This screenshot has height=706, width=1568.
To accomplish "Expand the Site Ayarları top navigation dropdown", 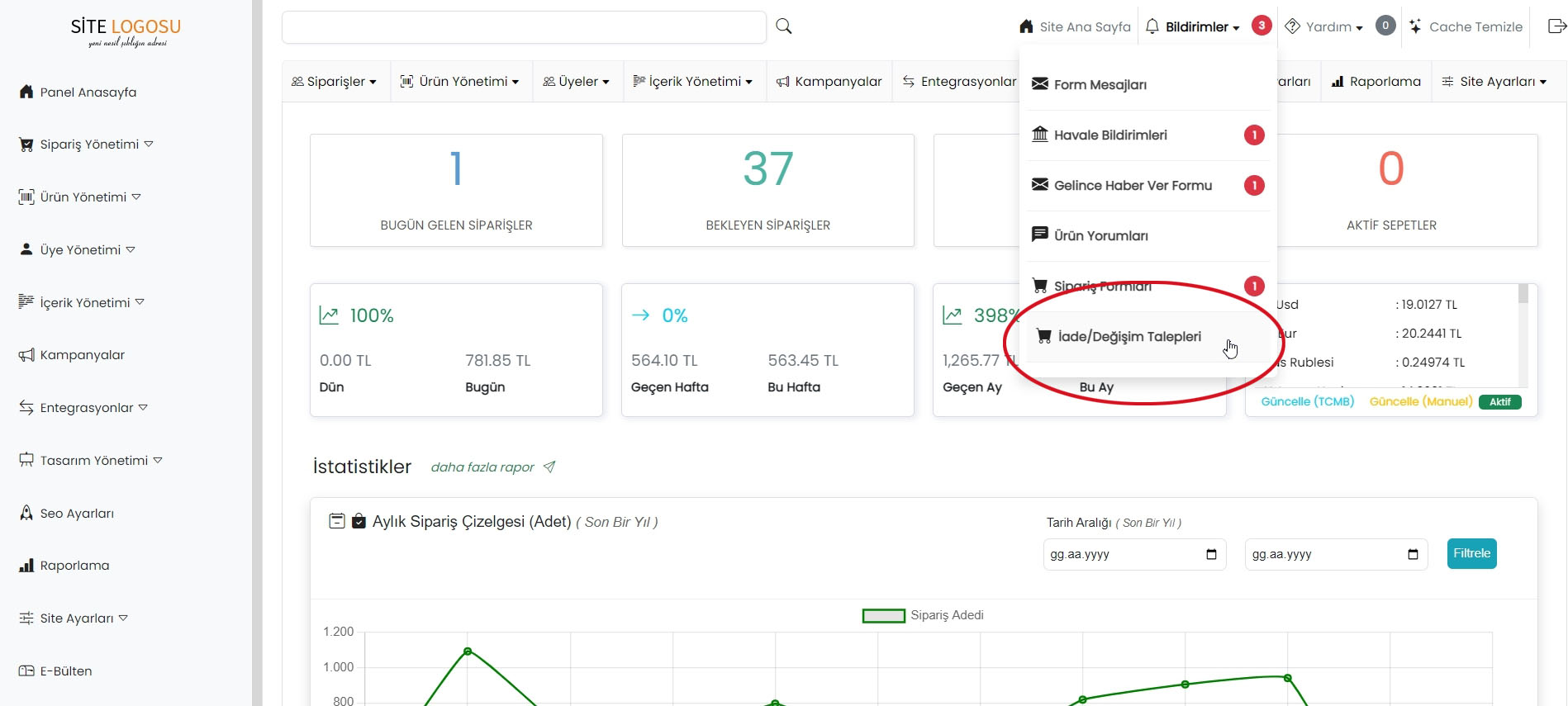I will [x=1494, y=82].
